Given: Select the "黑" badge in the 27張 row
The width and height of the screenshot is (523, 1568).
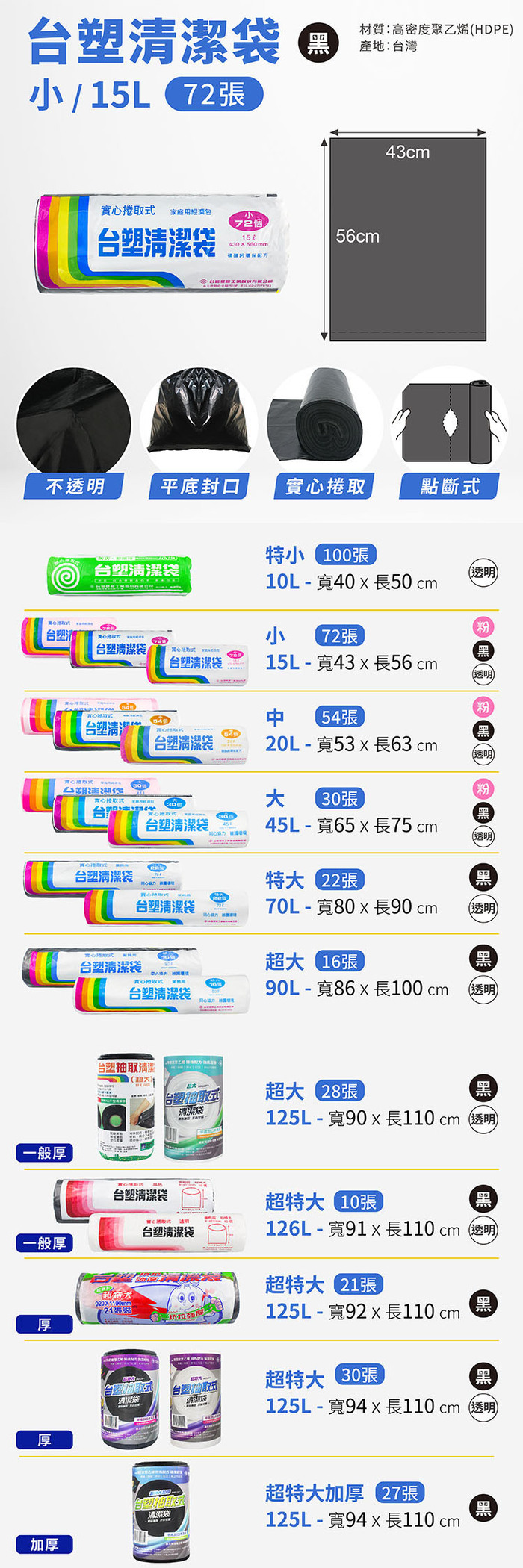Looking at the screenshot, I should coord(483,1508).
